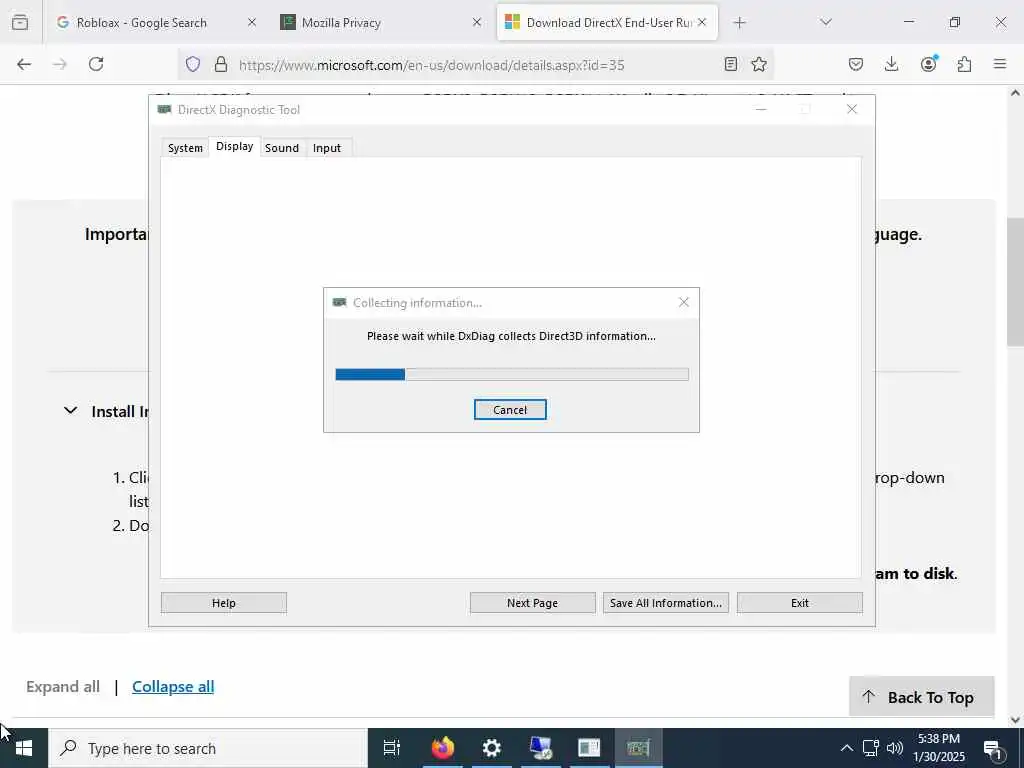
Task: Click the Back To Top button
Action: point(921,697)
